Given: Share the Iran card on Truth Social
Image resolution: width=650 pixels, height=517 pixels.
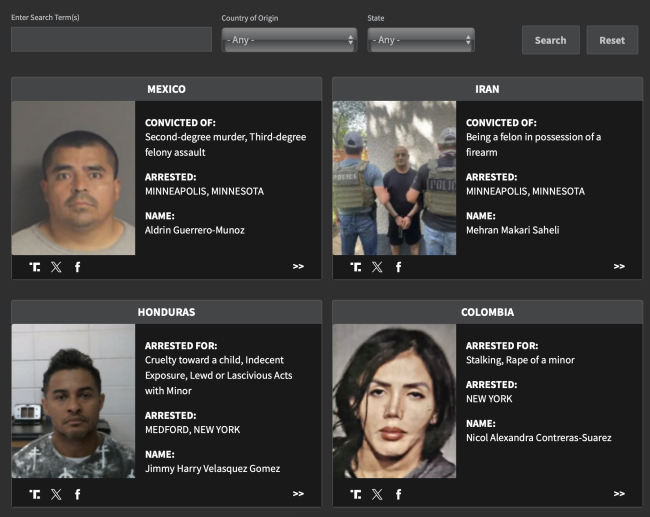Looking at the screenshot, I should point(356,267).
